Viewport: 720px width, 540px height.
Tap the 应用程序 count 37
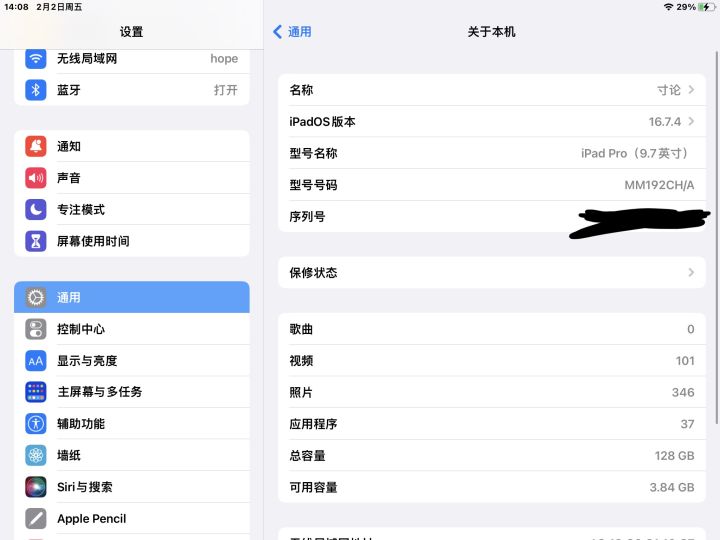[687, 424]
